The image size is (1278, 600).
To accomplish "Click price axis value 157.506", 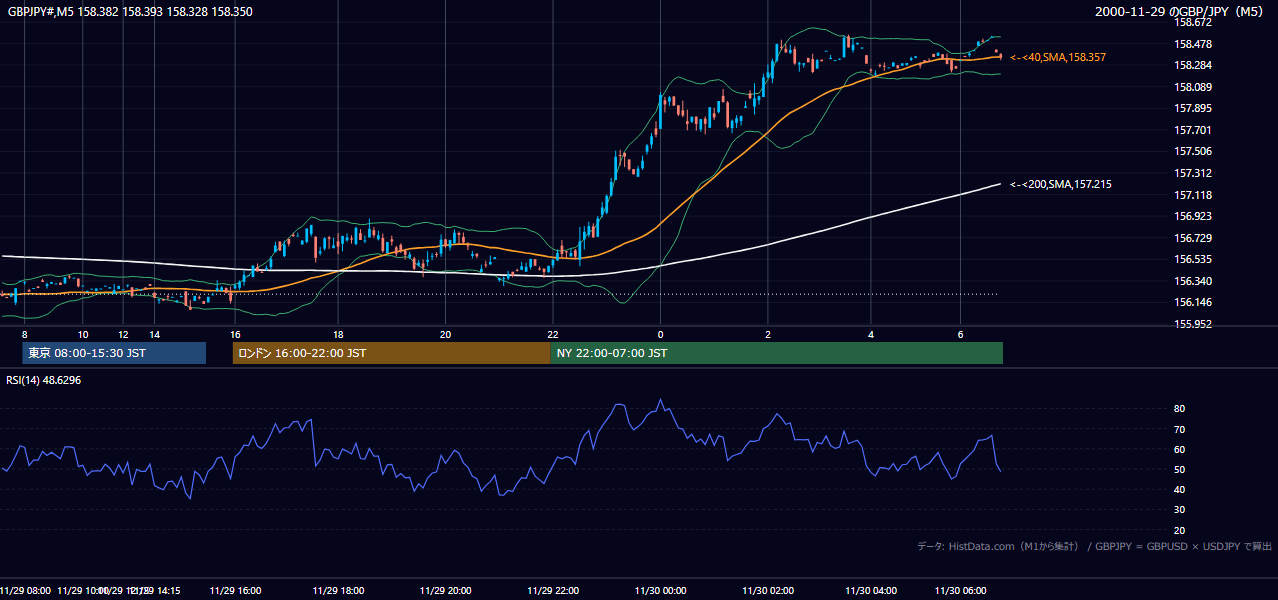I will [x=1194, y=151].
